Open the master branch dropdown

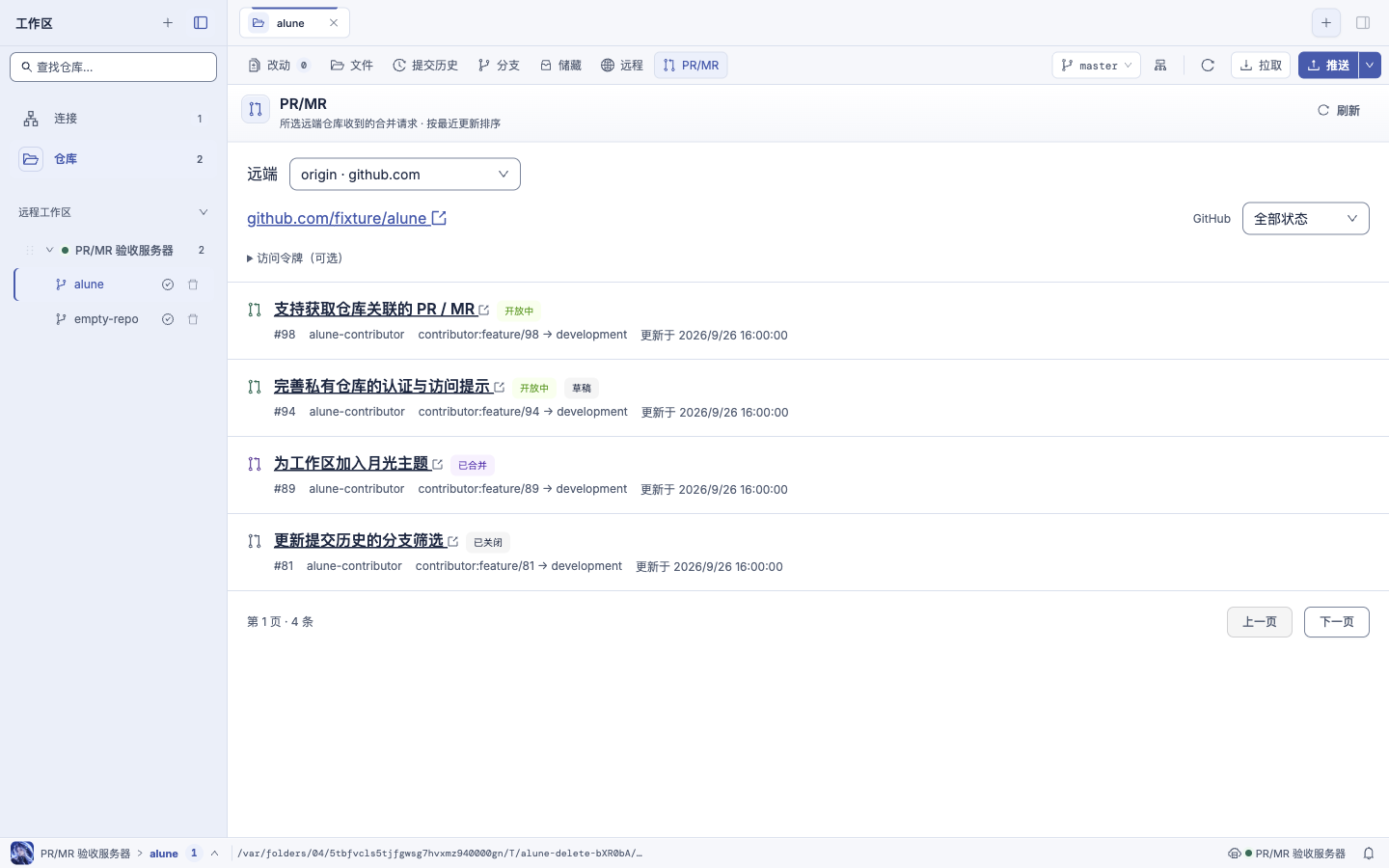pyautogui.click(x=1097, y=66)
